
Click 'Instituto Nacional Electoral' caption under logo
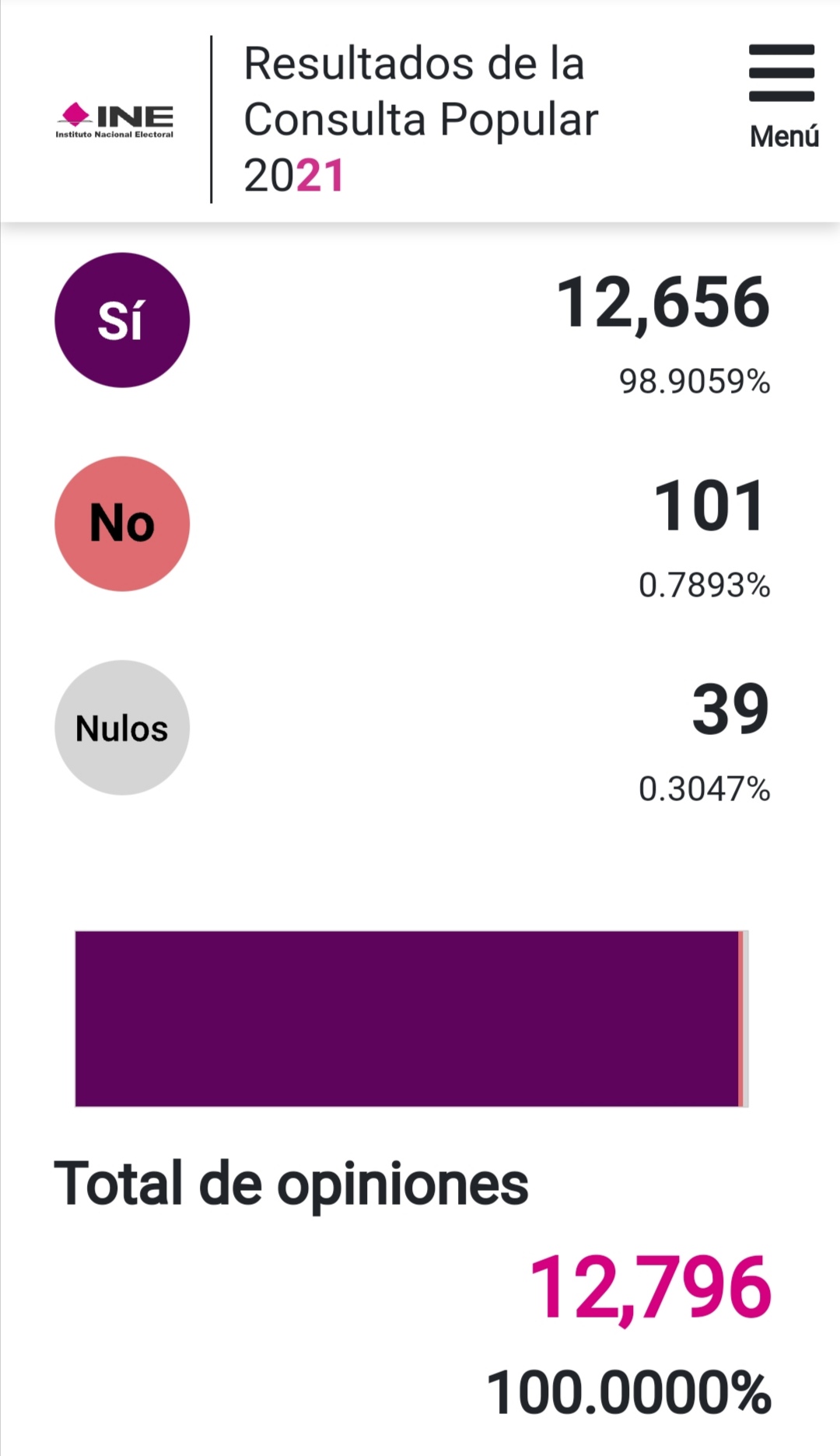(x=114, y=135)
